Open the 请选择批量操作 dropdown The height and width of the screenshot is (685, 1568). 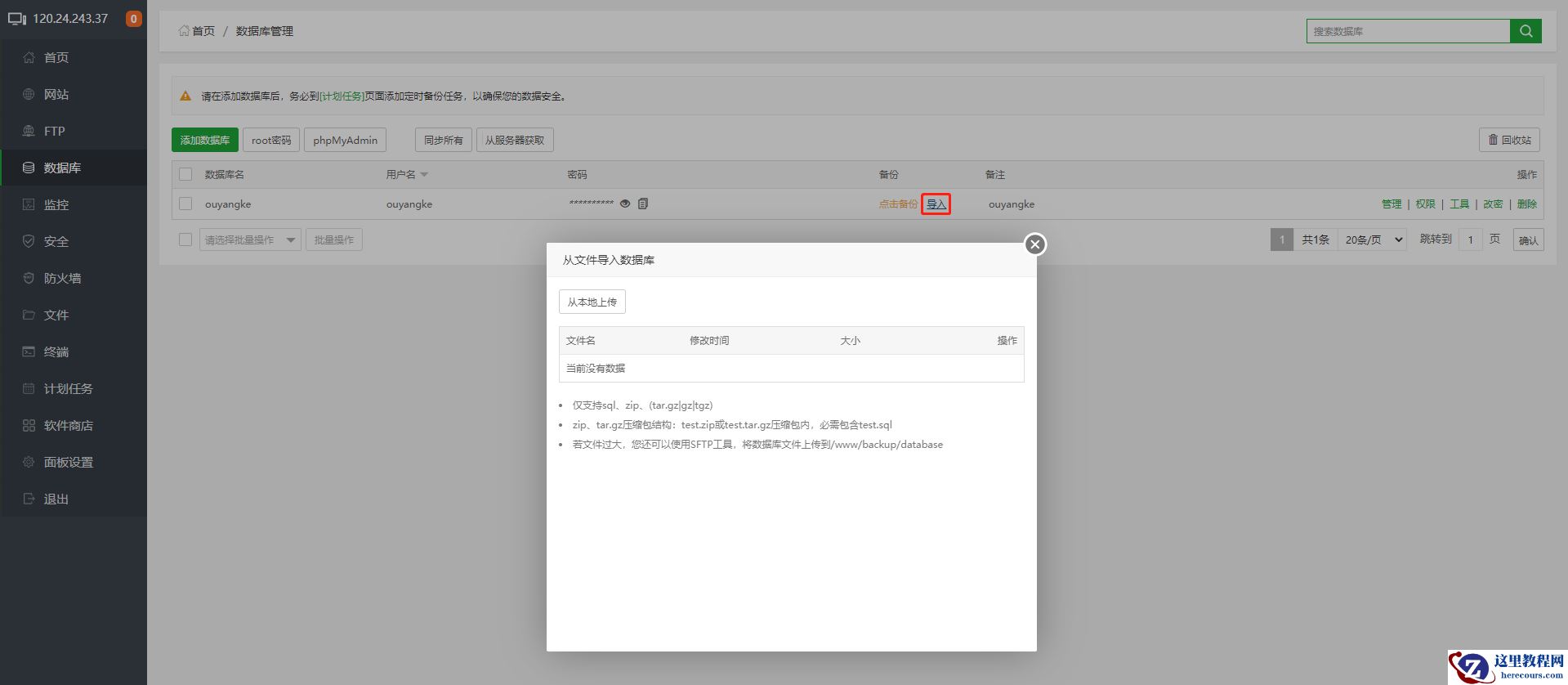pyautogui.click(x=250, y=240)
